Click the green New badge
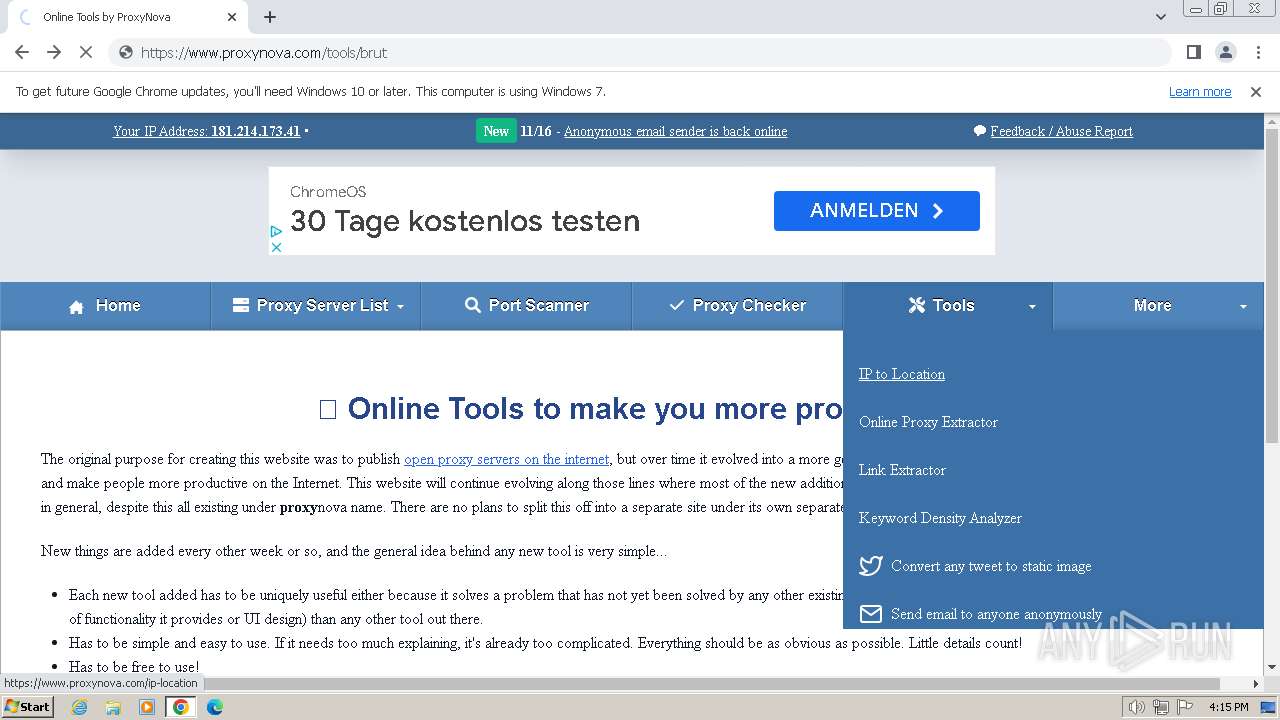Image resolution: width=1280 pixels, height=720 pixels. (496, 131)
